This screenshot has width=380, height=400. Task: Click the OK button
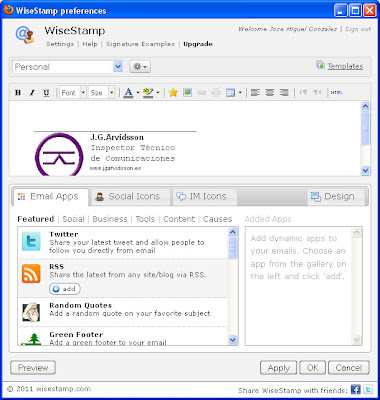[x=313, y=368]
